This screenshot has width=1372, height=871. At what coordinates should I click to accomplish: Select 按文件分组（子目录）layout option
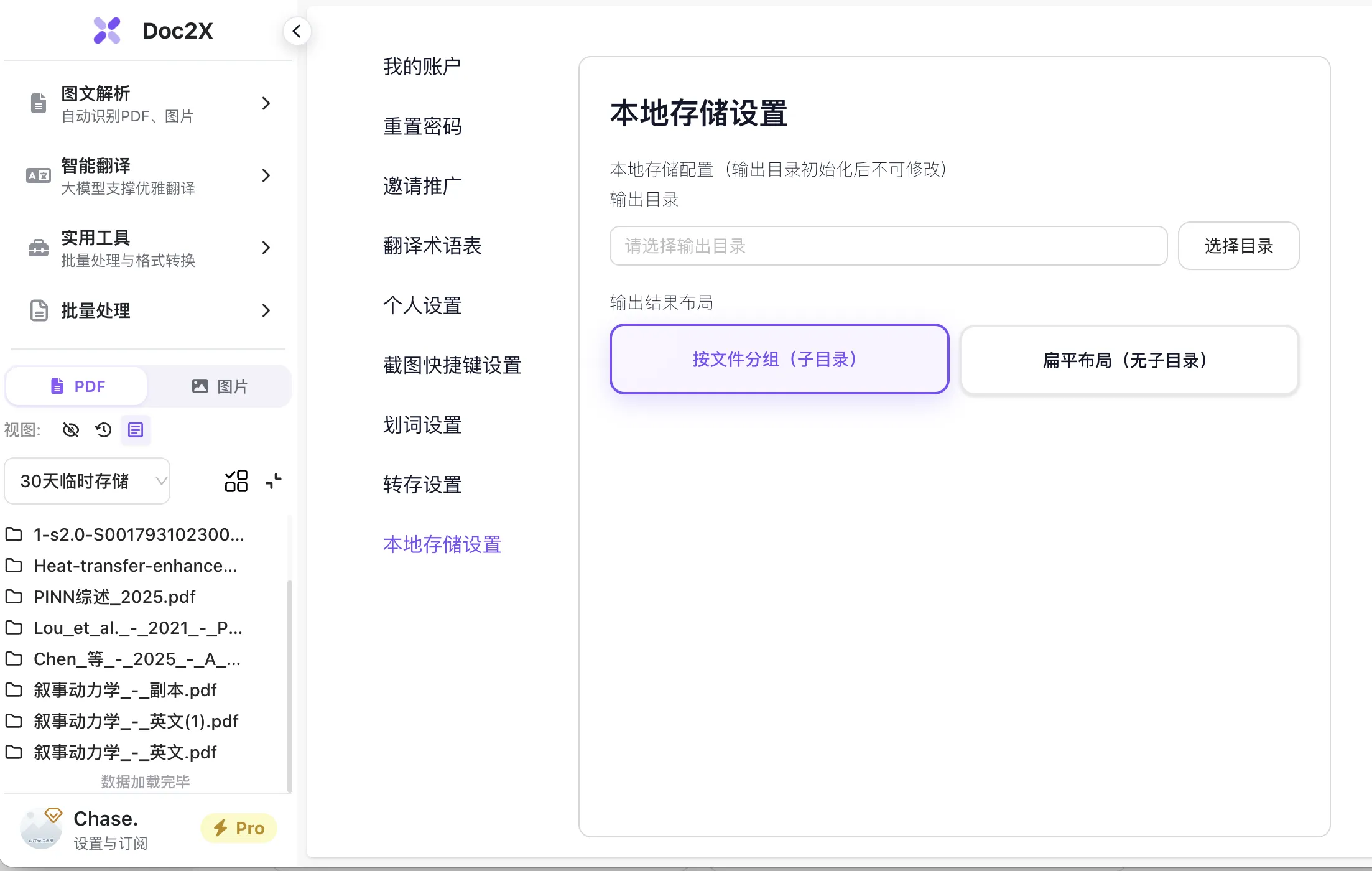[x=779, y=359]
